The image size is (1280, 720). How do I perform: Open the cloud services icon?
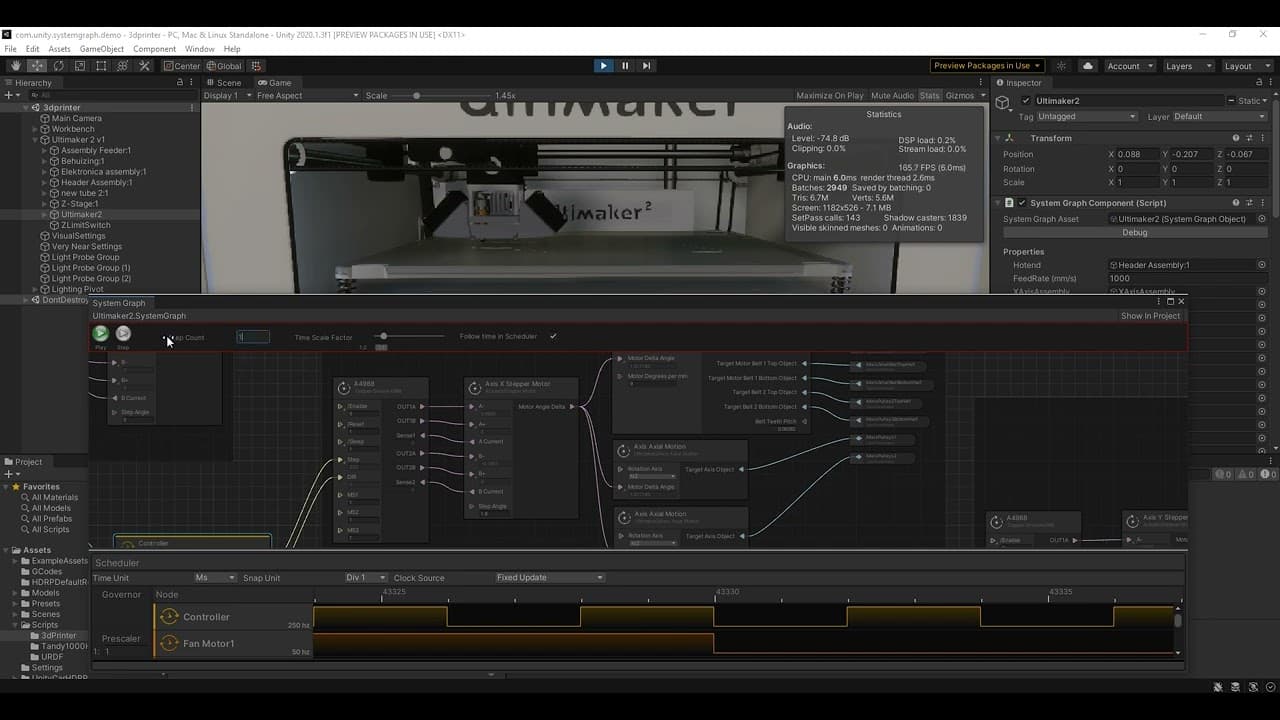[1088, 66]
